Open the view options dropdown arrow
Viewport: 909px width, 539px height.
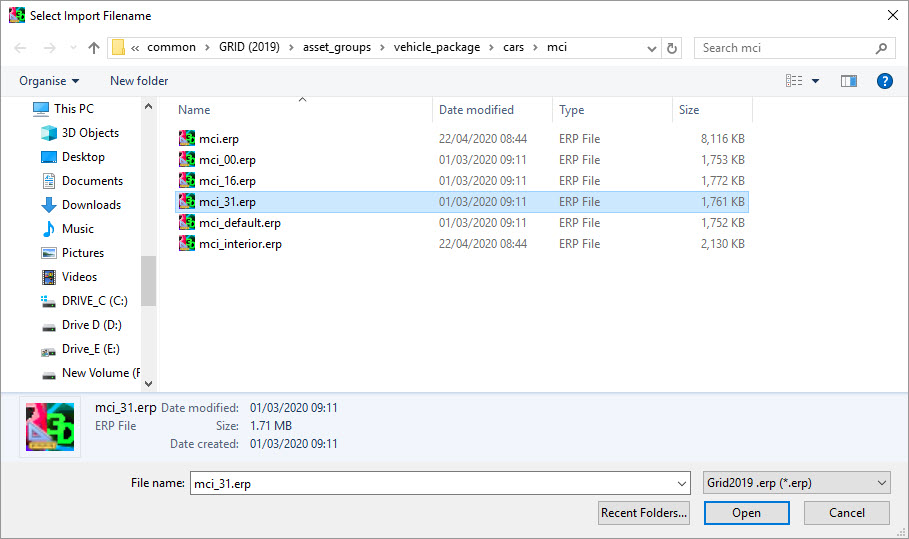[815, 81]
